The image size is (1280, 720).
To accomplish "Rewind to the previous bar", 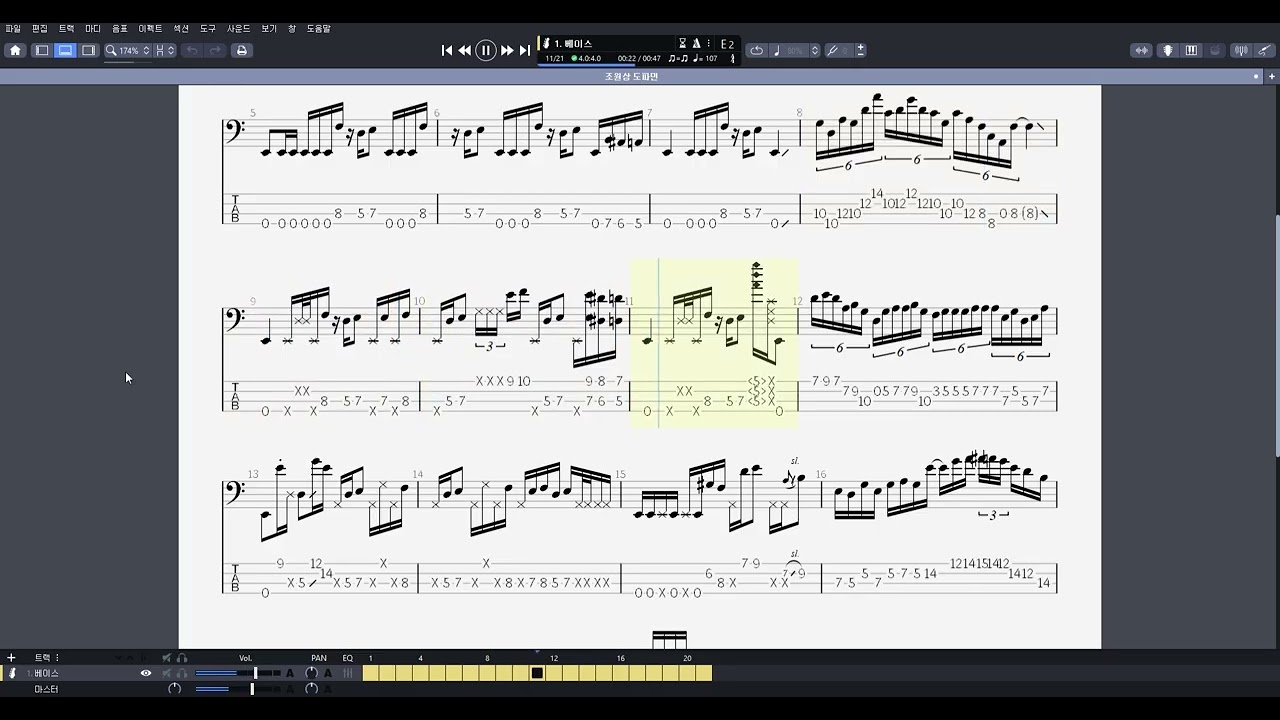I will pyautogui.click(x=465, y=50).
